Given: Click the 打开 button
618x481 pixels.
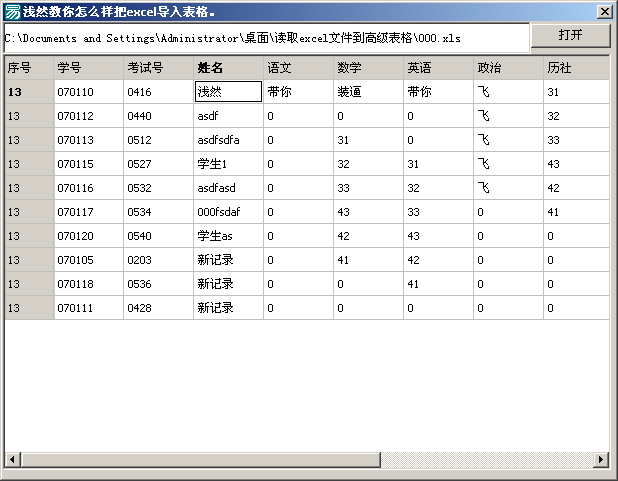Looking at the screenshot, I should point(570,35).
